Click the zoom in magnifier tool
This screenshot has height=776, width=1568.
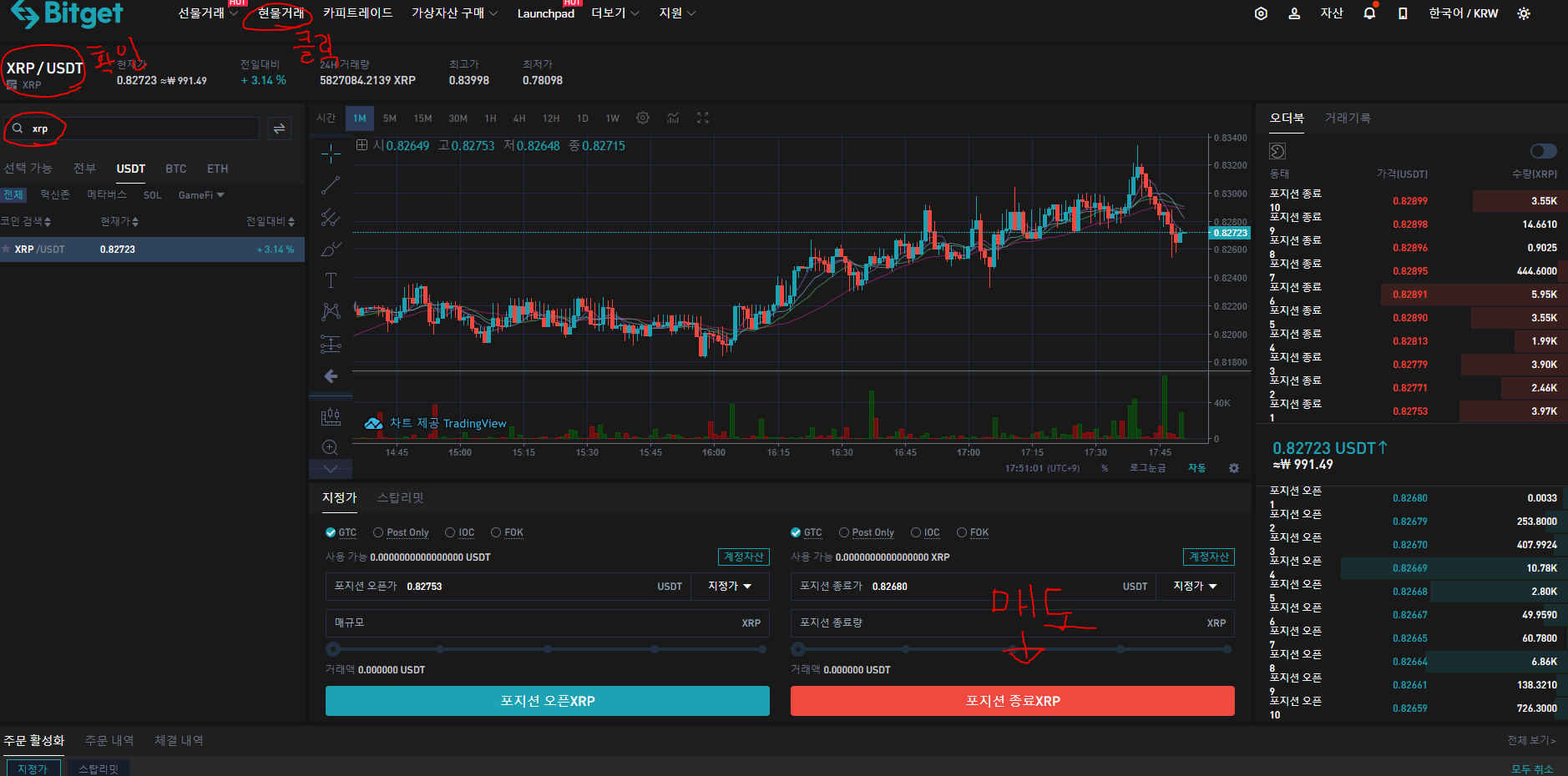[331, 447]
